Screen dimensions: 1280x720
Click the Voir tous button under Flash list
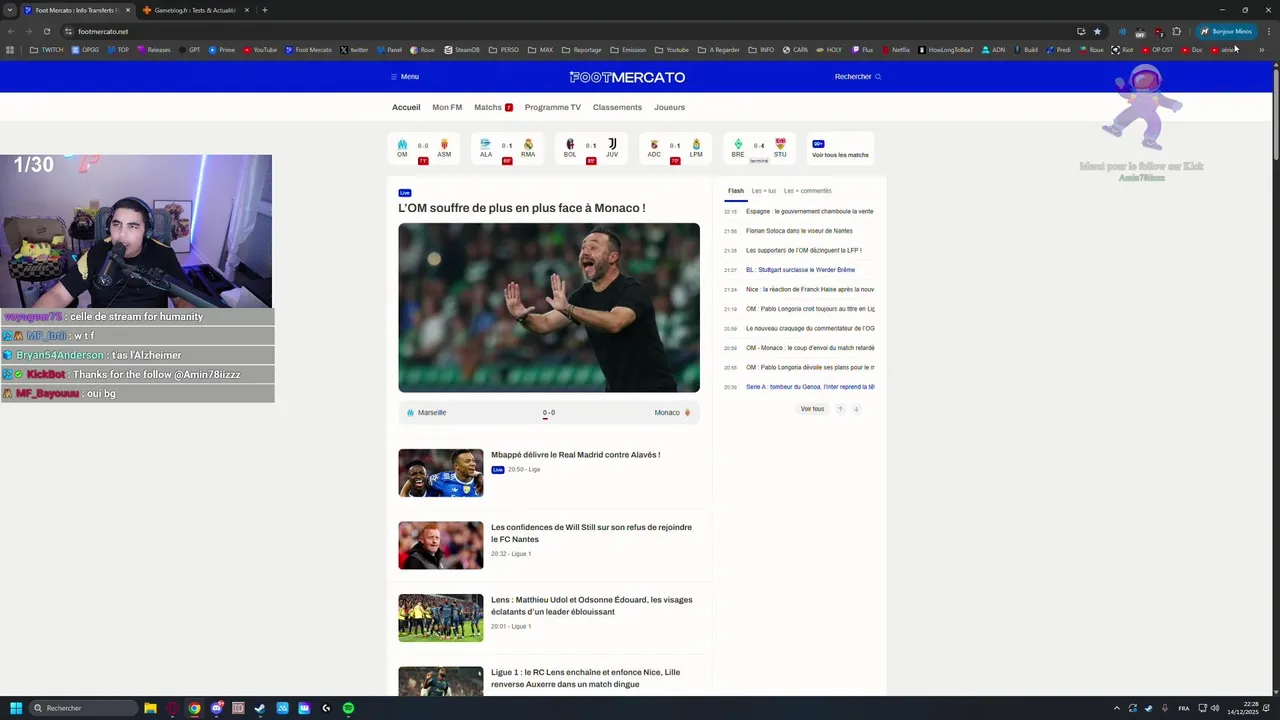pyautogui.click(x=812, y=409)
